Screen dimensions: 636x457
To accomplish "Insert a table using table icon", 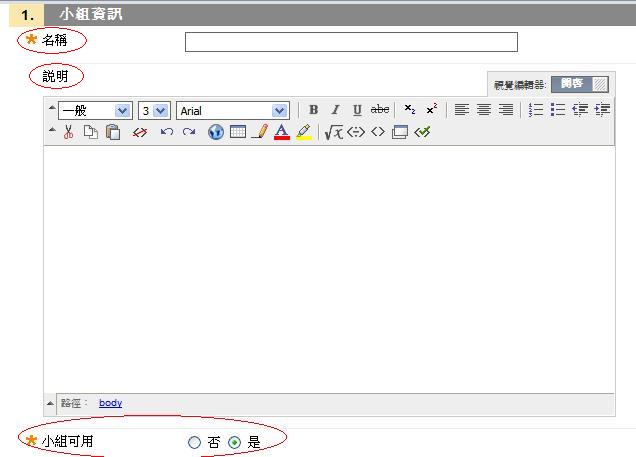I will pyautogui.click(x=238, y=132).
